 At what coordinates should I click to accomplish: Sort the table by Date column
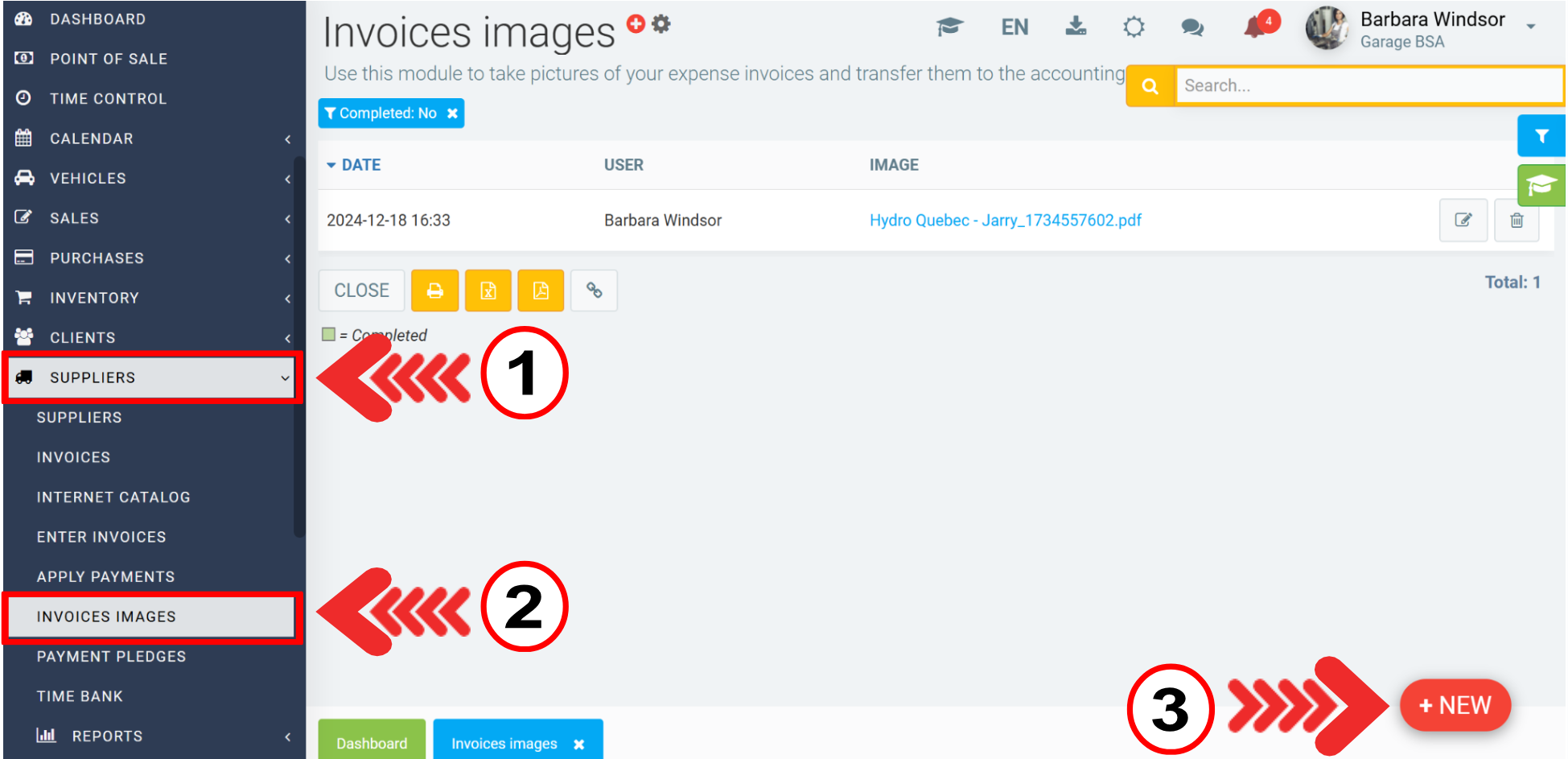pyautogui.click(x=360, y=165)
